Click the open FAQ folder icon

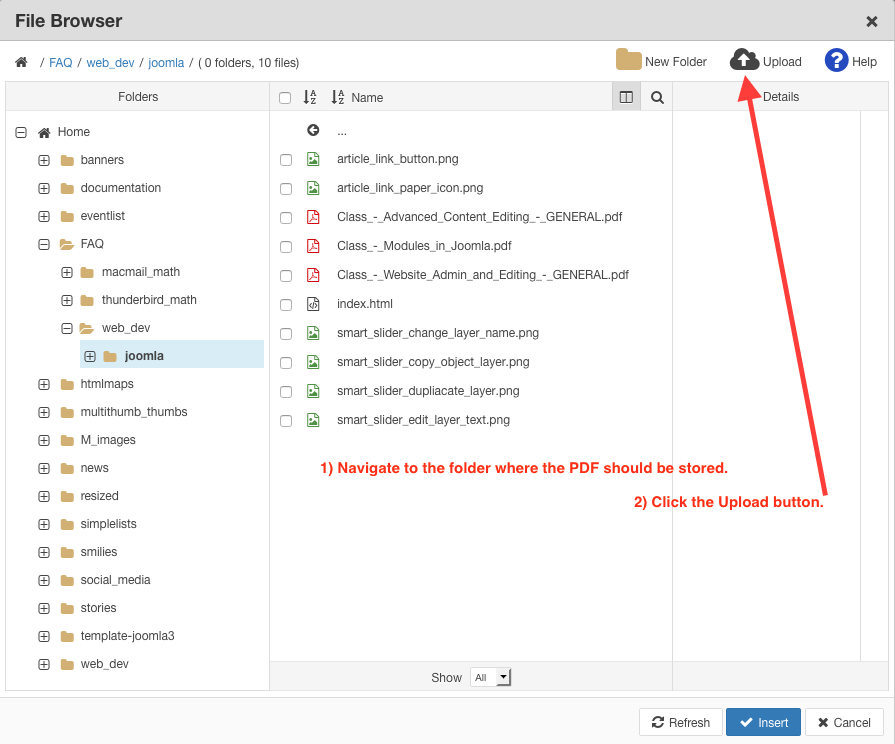point(67,244)
